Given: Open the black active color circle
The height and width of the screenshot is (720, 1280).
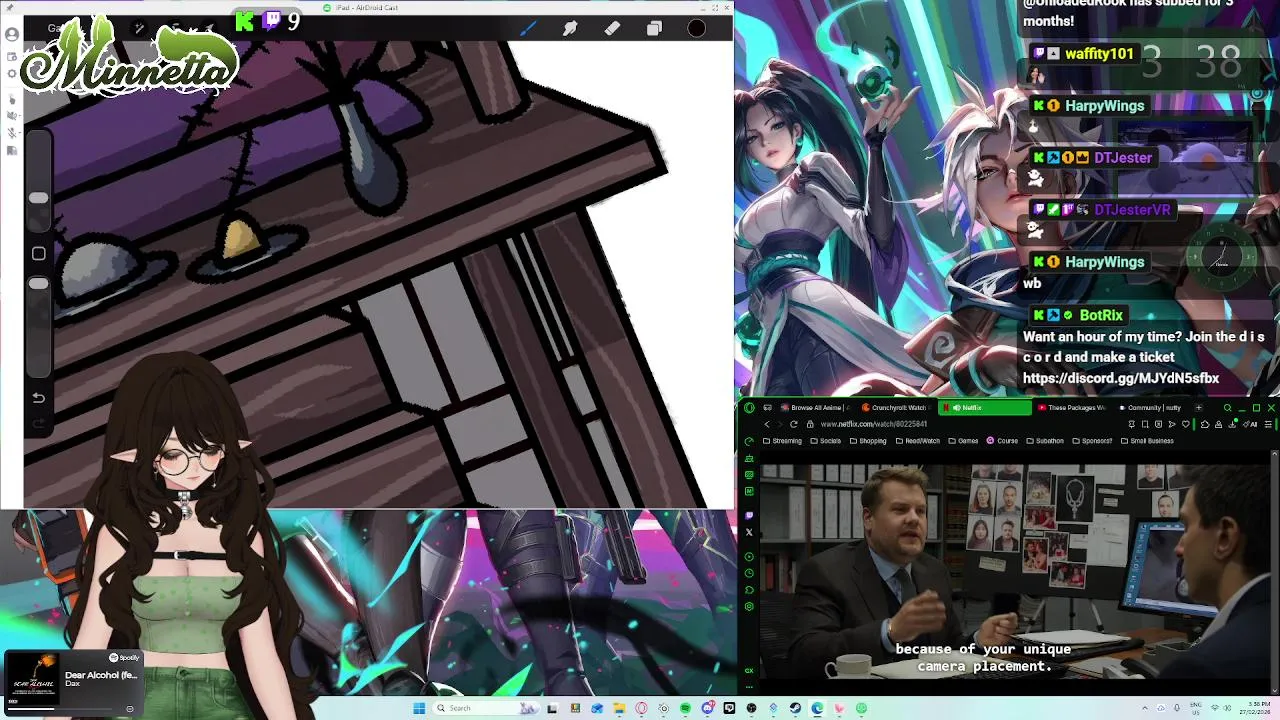Looking at the screenshot, I should tap(696, 28).
